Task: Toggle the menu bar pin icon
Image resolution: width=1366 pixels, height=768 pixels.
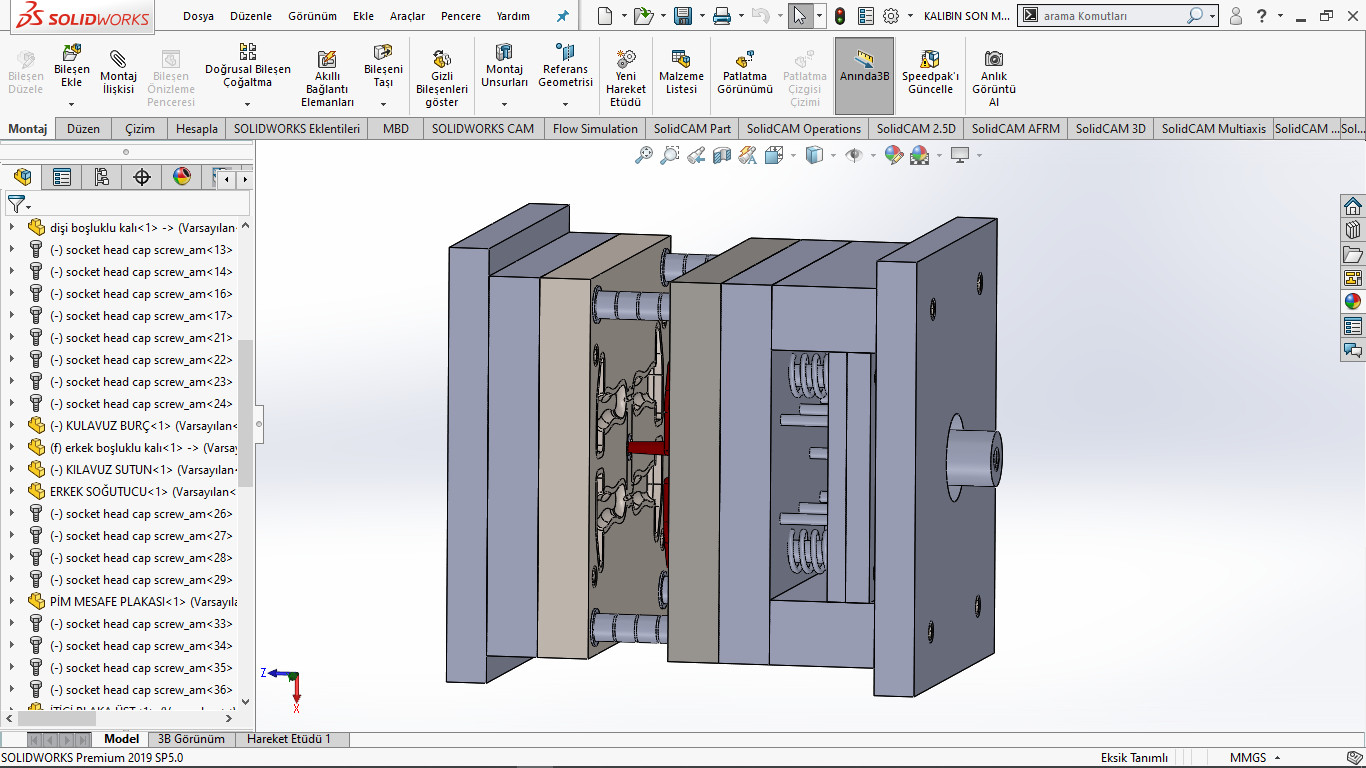Action: click(562, 16)
